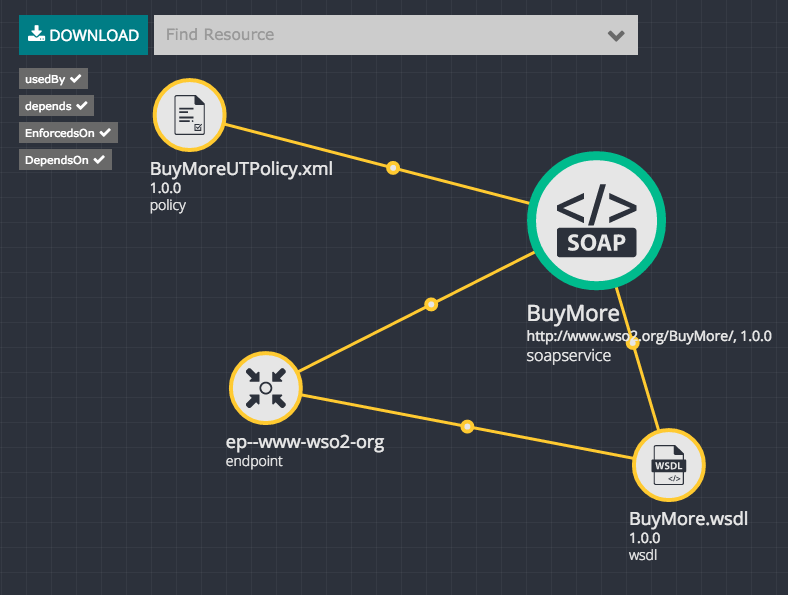Screen dimensions: 788x595
Task: Toggle the usedBy relationship filter
Action: 53,79
